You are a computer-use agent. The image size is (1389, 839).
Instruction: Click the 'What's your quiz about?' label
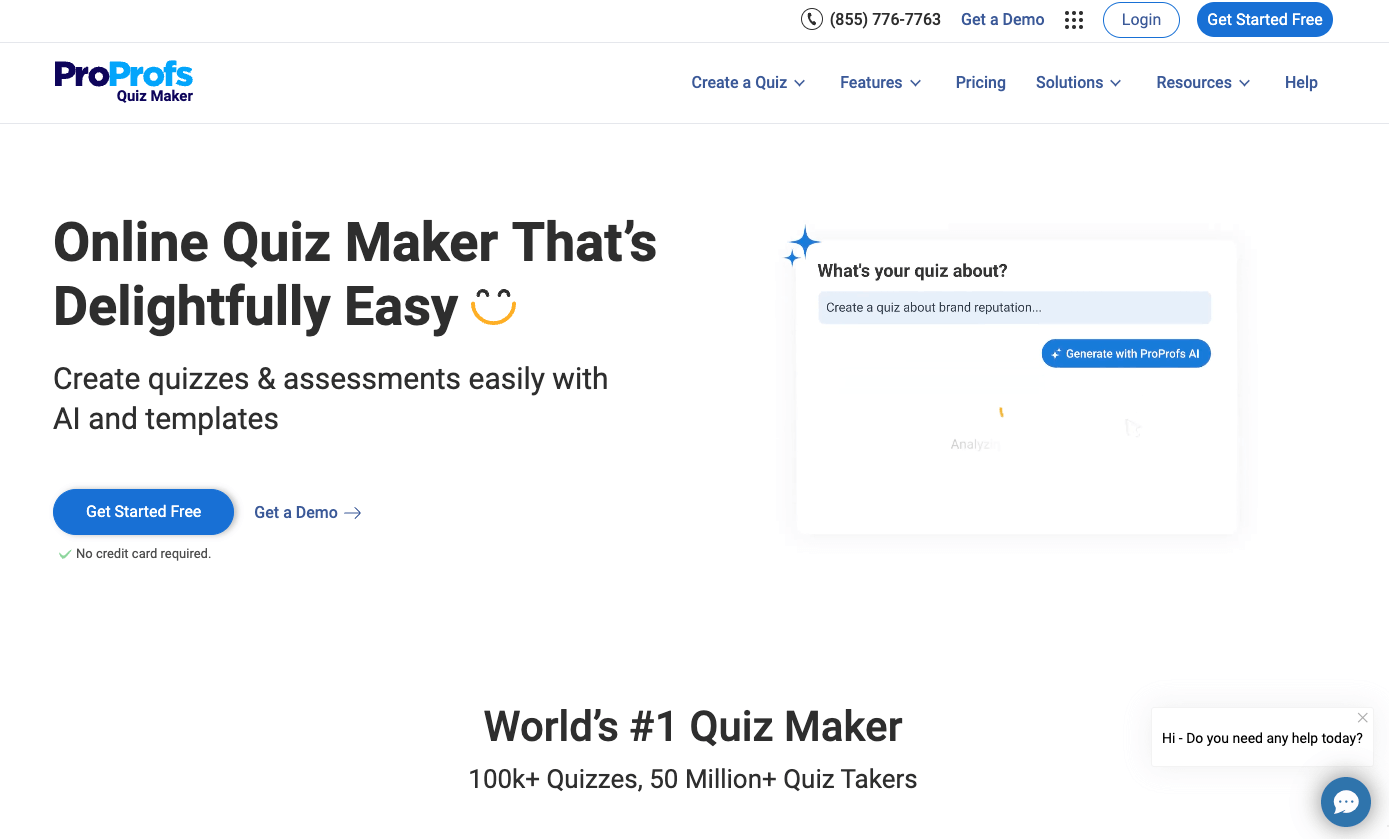tap(912, 271)
